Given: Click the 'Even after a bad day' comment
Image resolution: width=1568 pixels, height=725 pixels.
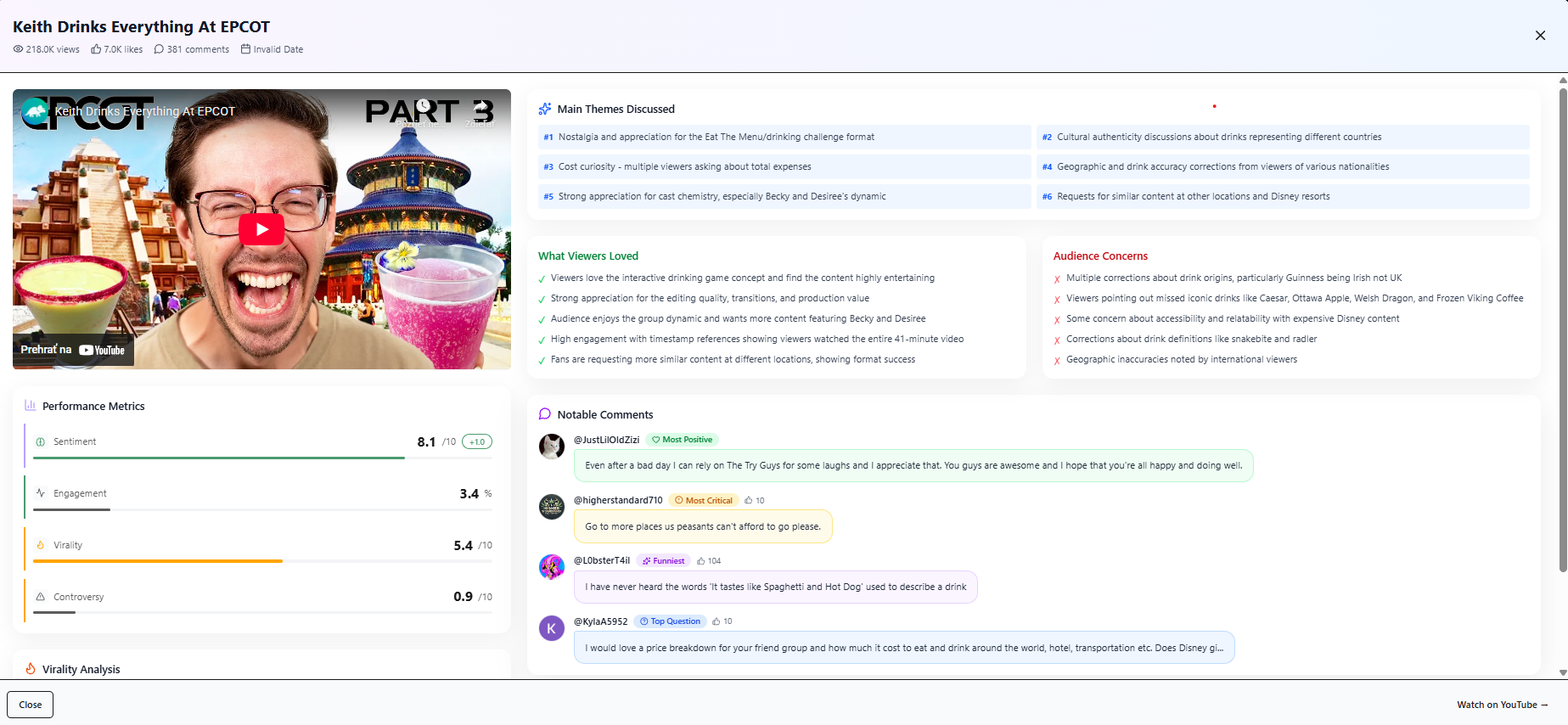Looking at the screenshot, I should 913,465.
